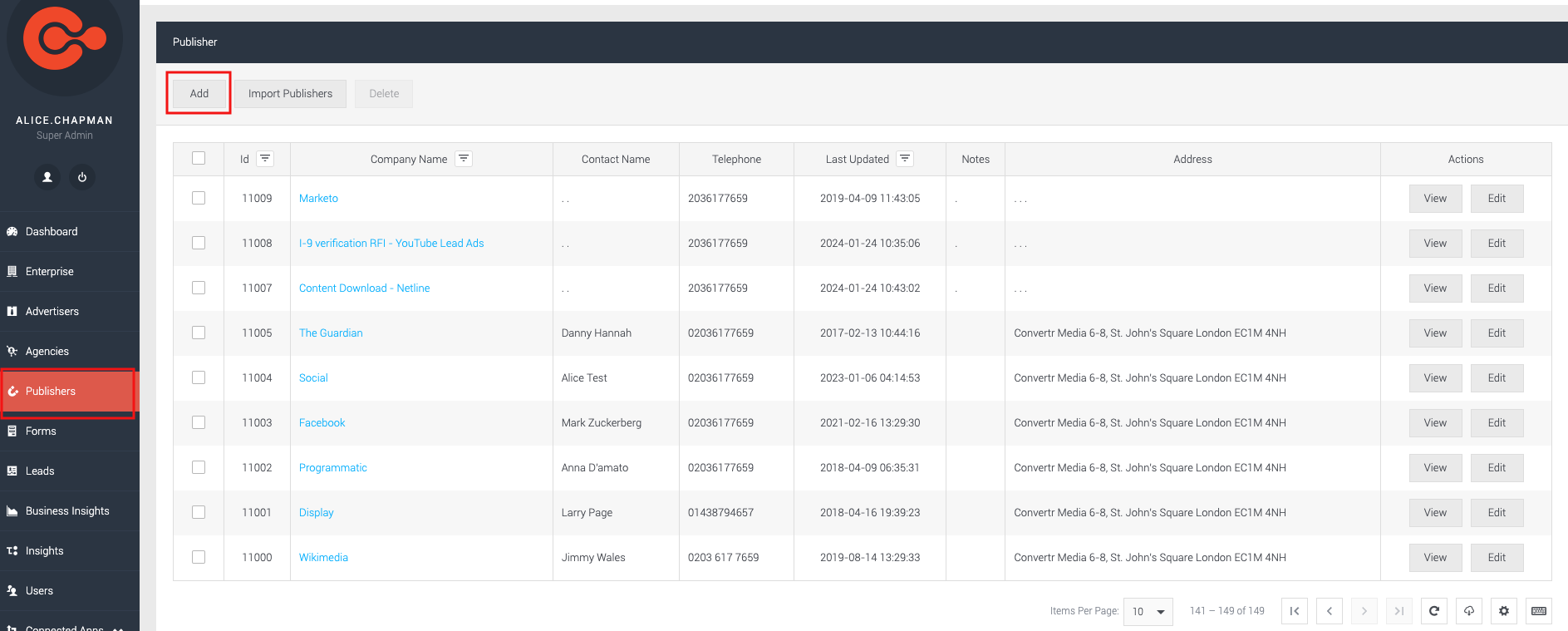Open The Guardian publisher link
Image resolution: width=1568 pixels, height=631 pixels.
pos(331,333)
